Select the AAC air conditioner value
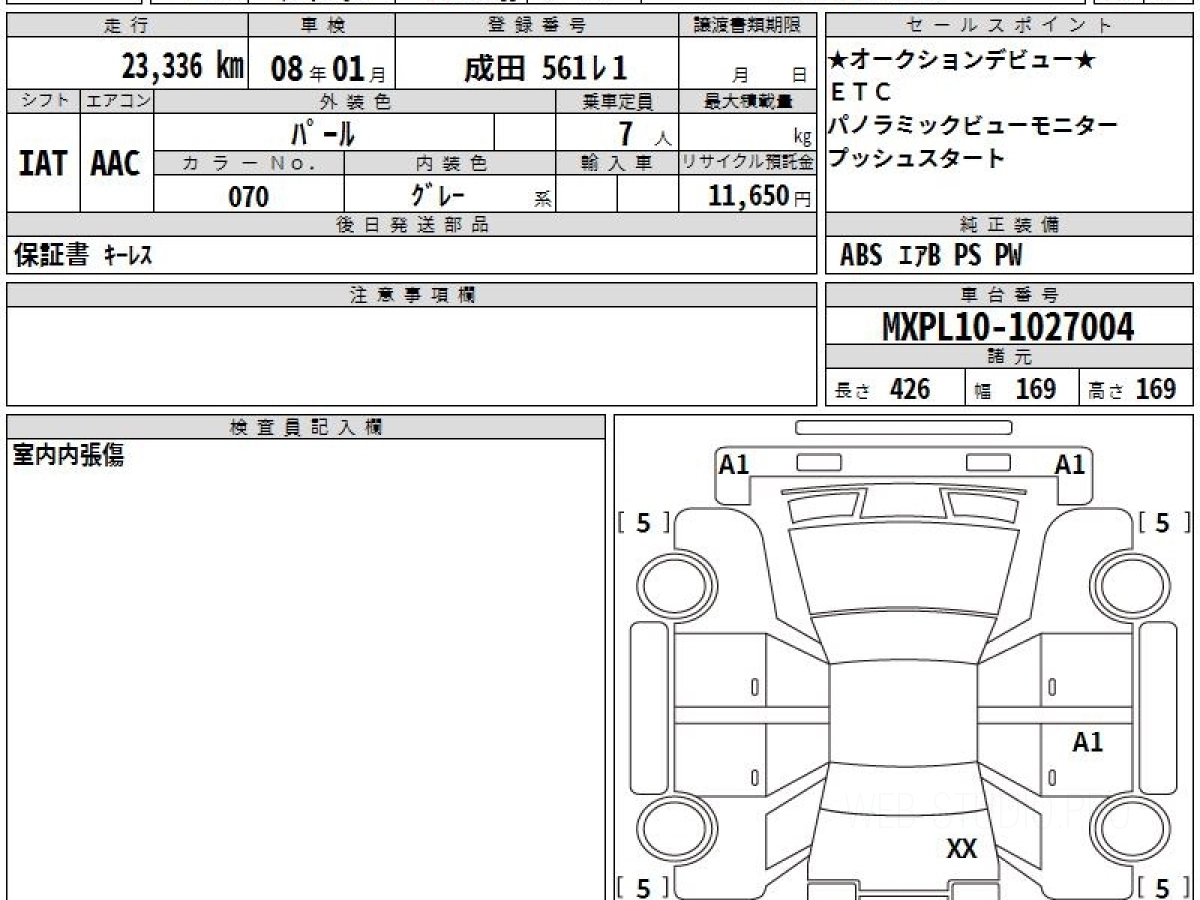 [116, 163]
